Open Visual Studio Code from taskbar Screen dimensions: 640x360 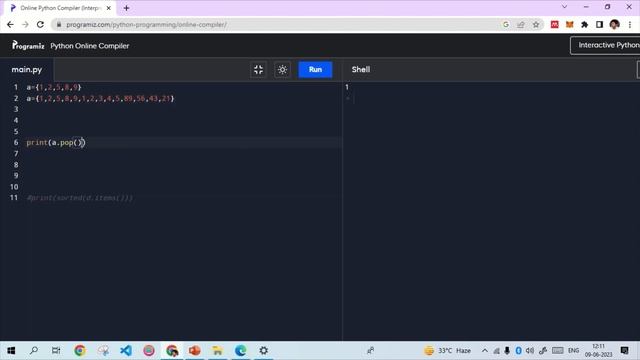(126, 351)
